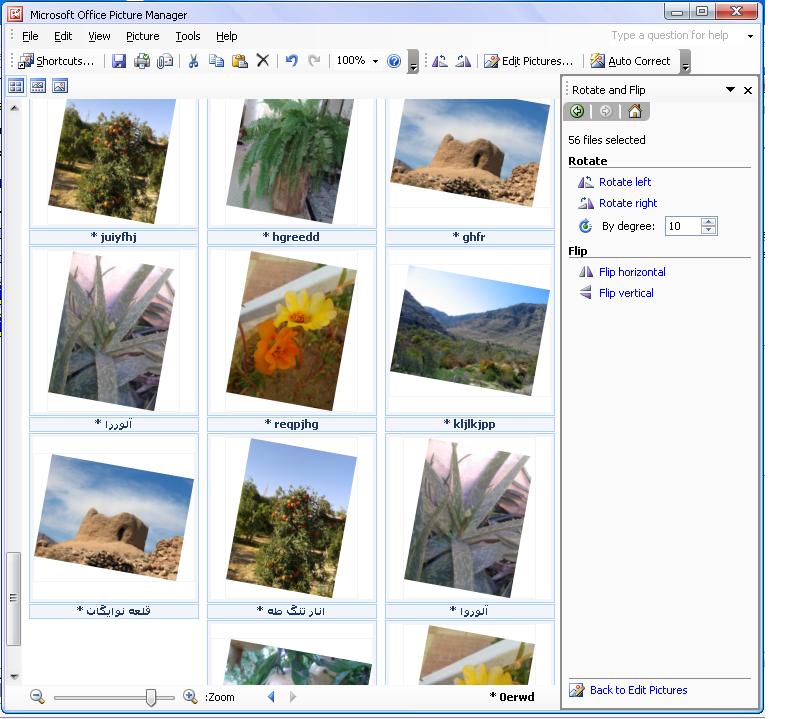Click the Flip vertical link
Screen dimensions: 786x719
coord(626,293)
